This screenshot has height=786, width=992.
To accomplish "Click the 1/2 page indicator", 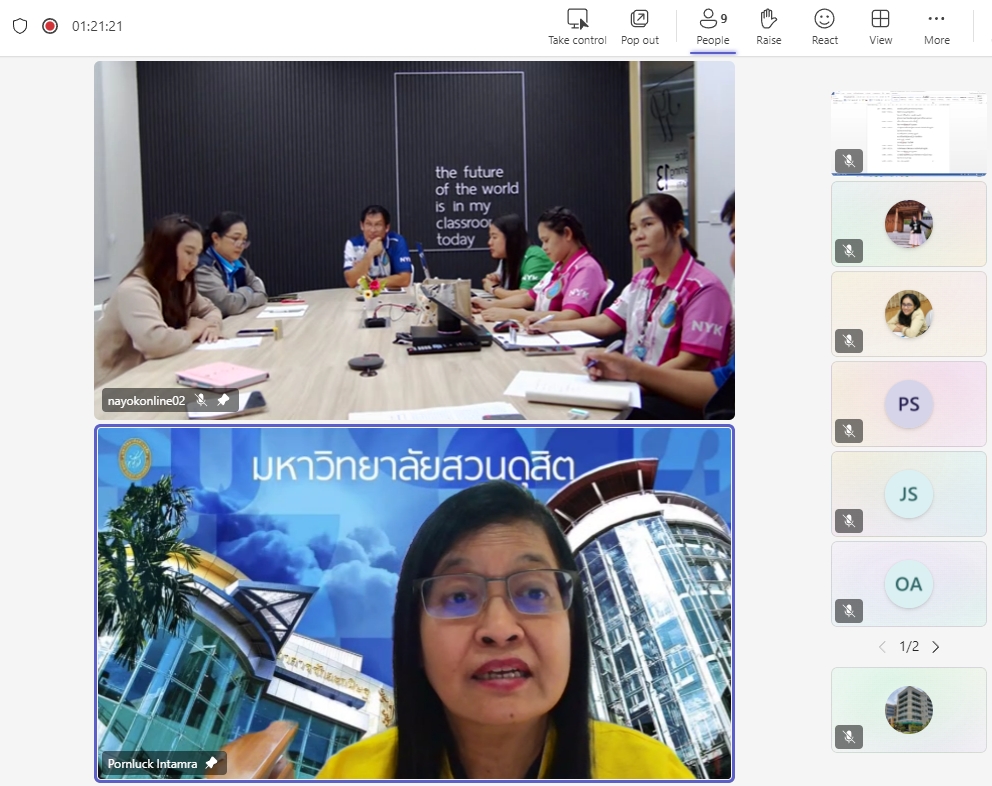I will [x=909, y=646].
